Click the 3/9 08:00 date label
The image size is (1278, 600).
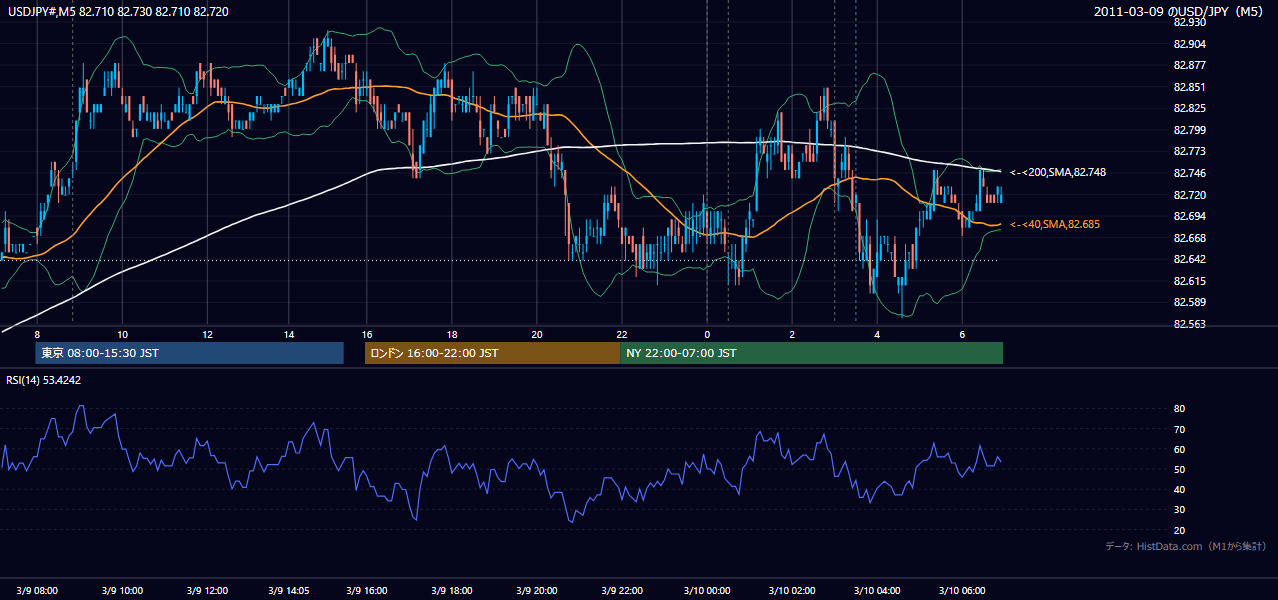point(37,590)
